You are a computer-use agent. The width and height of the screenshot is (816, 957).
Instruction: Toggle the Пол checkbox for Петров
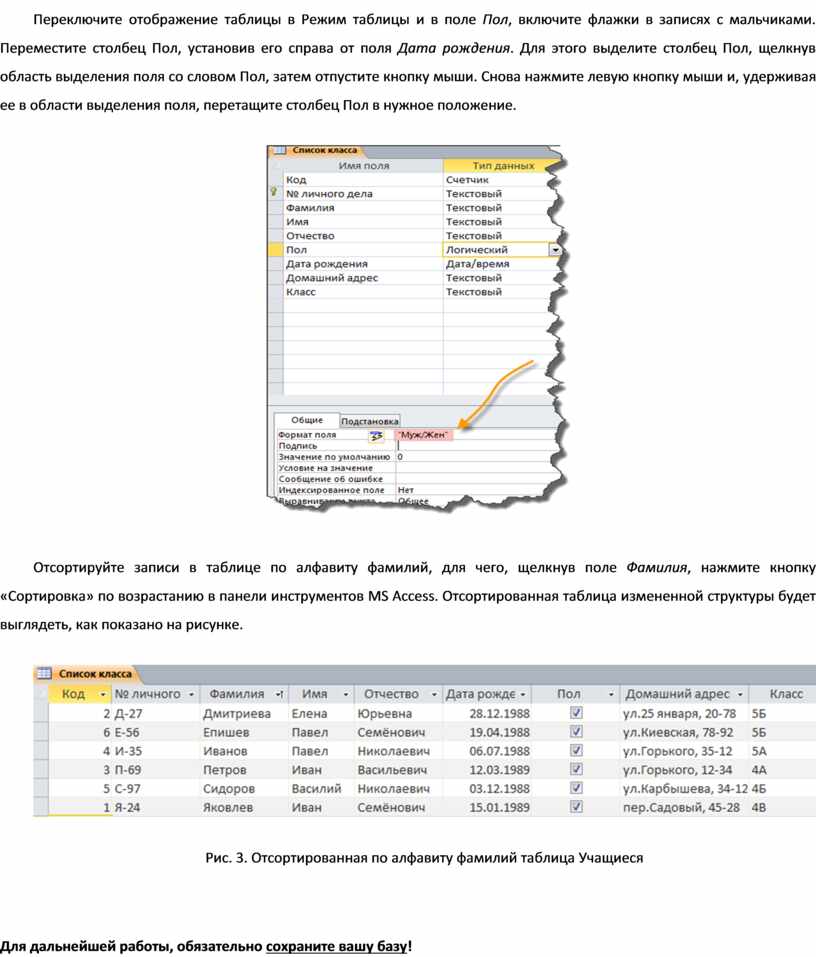click(576, 769)
